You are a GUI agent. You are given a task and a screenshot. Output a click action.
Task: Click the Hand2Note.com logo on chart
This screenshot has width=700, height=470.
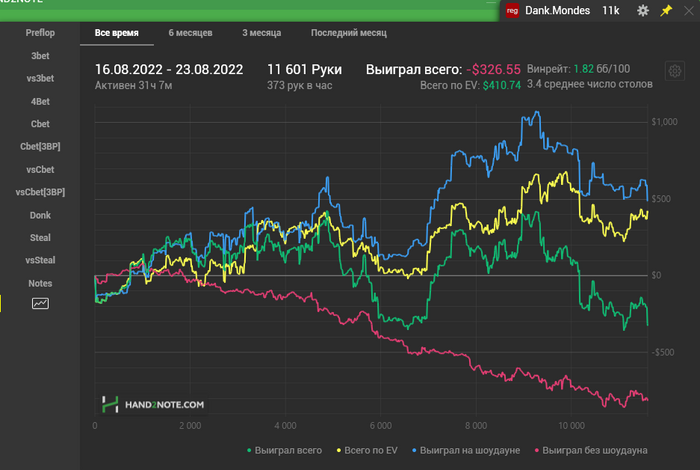pyautogui.click(x=153, y=404)
